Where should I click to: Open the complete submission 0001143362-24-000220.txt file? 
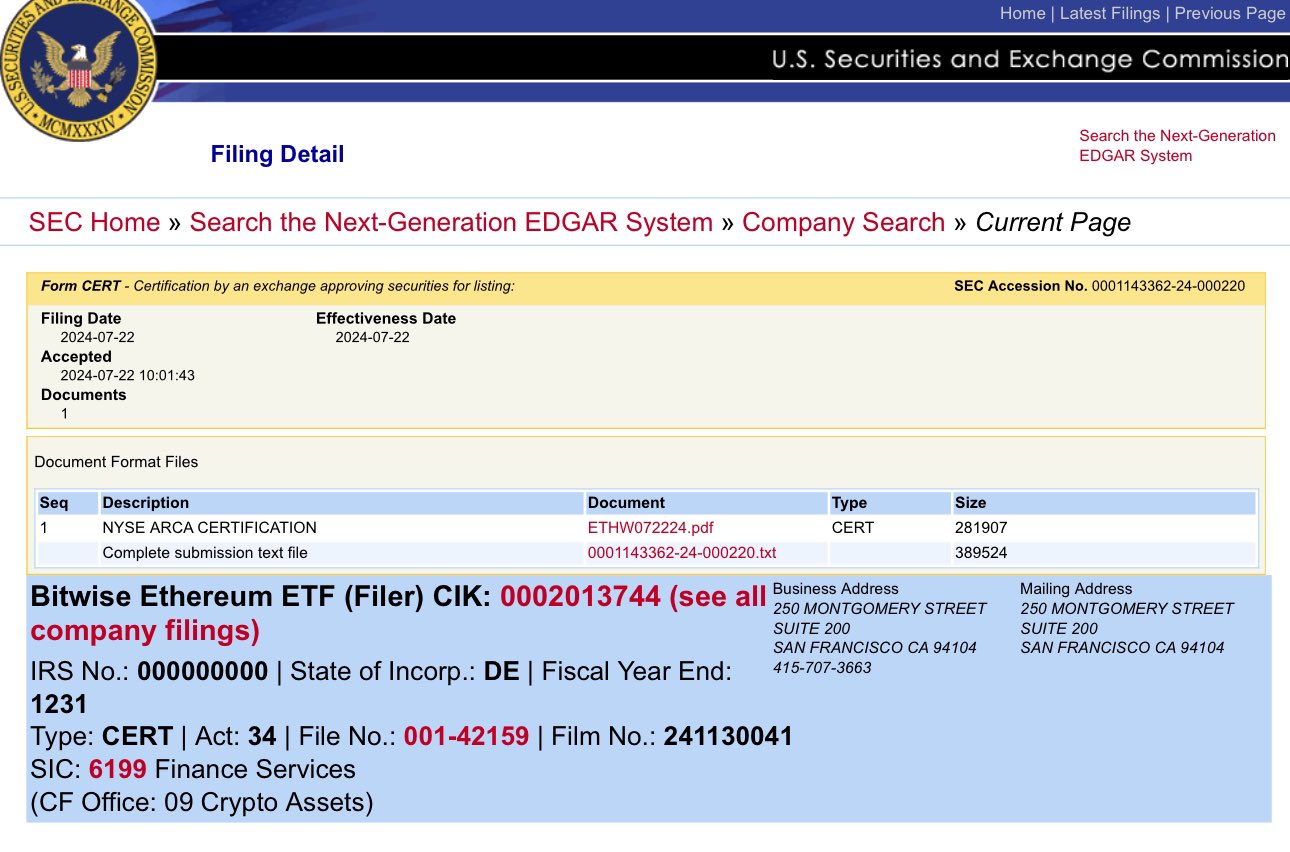click(x=681, y=552)
